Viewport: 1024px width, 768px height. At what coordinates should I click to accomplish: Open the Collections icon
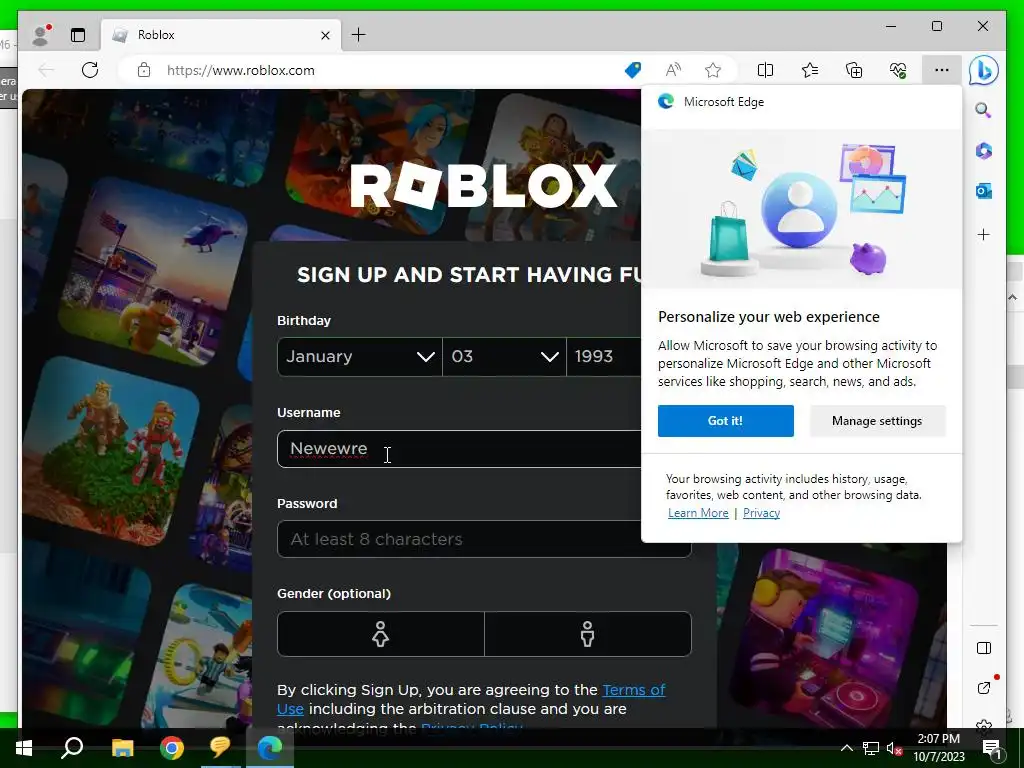(x=854, y=70)
